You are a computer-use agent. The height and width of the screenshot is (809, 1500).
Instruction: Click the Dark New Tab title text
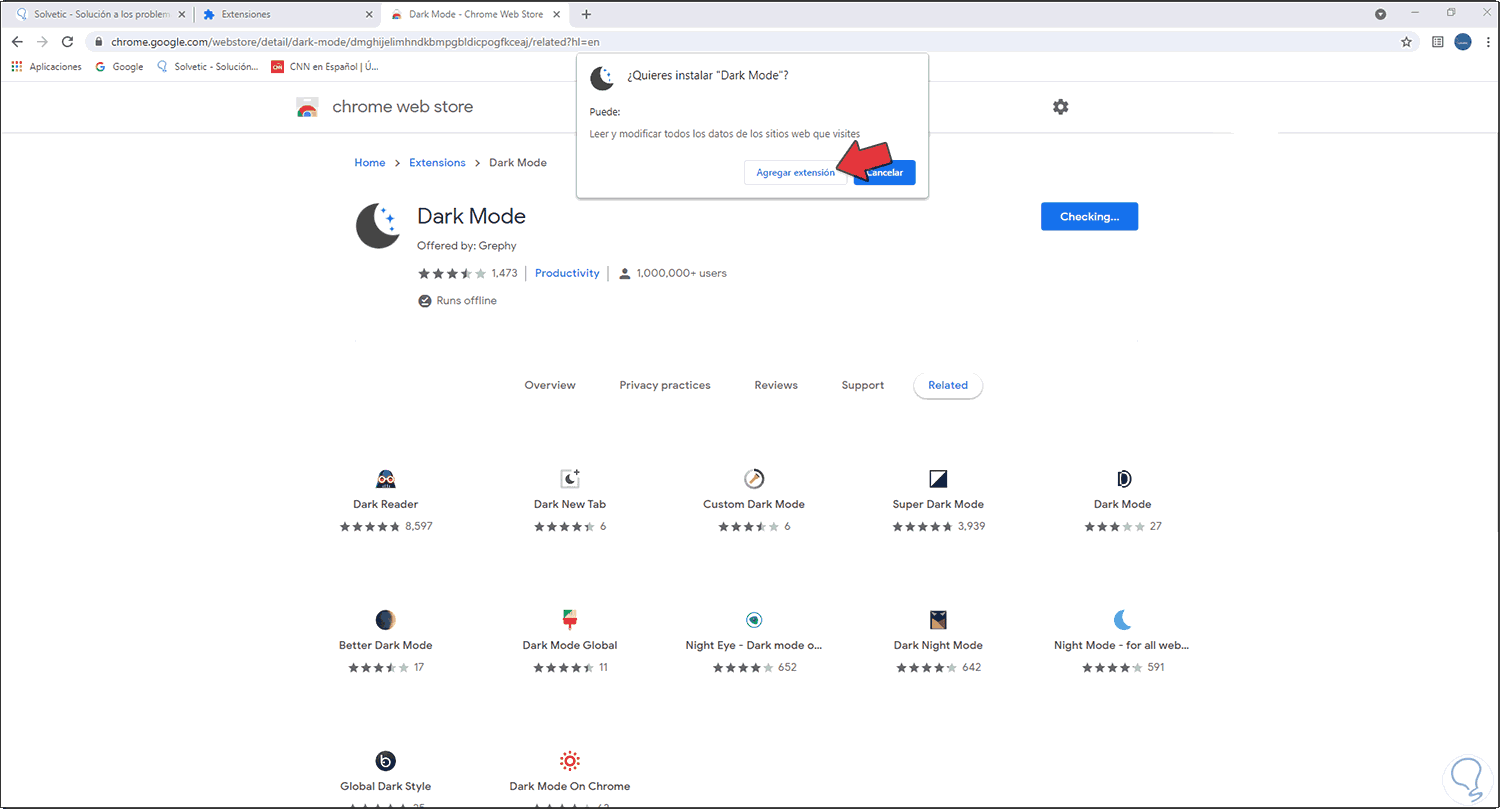point(570,504)
